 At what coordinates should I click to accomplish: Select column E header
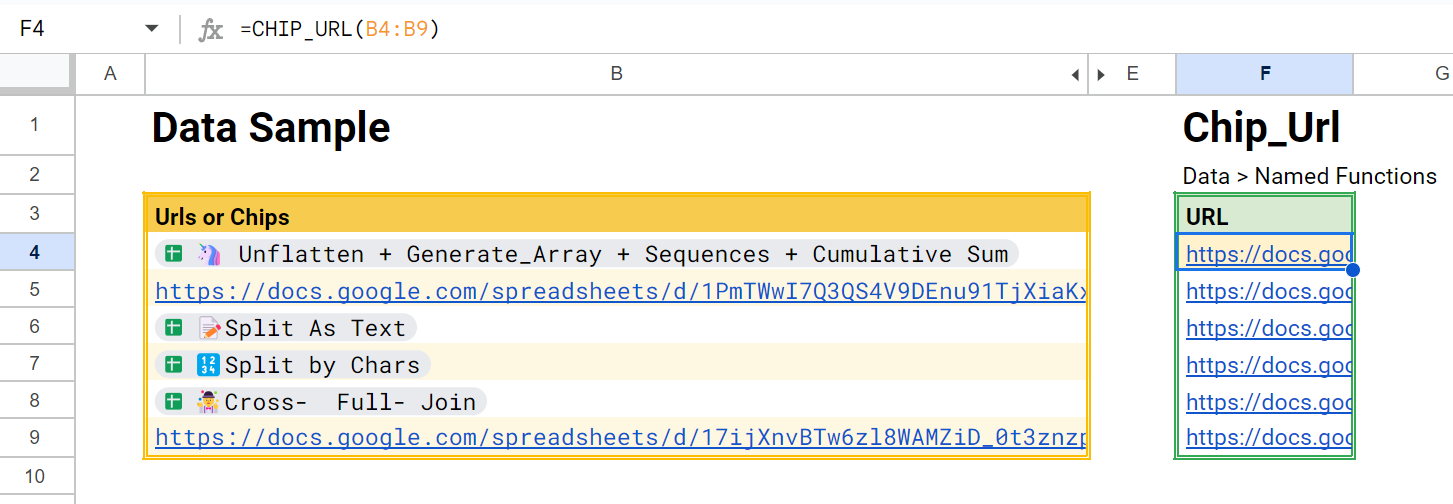(x=1132, y=74)
